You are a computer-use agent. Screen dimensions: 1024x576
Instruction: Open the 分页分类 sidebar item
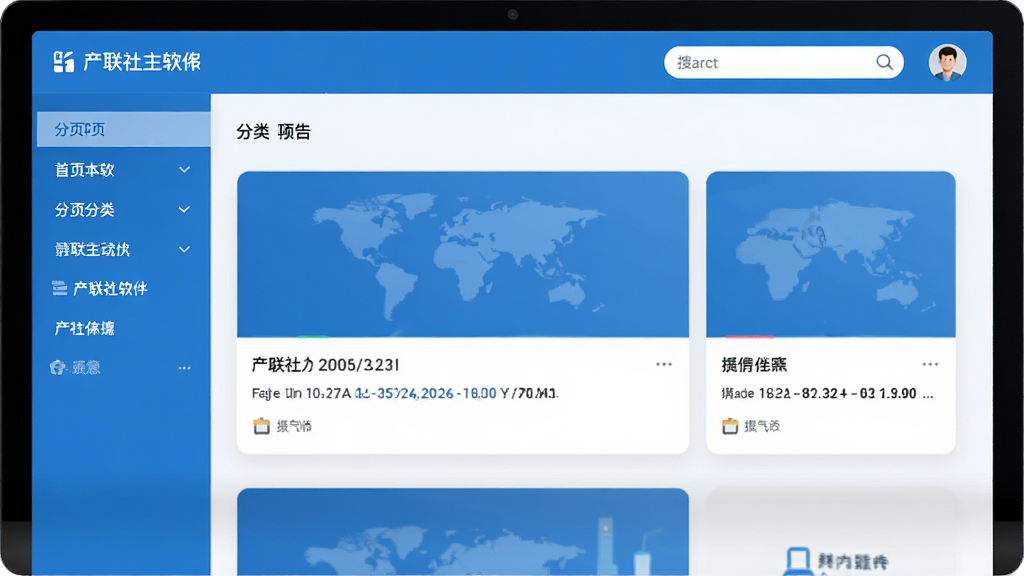click(84, 210)
